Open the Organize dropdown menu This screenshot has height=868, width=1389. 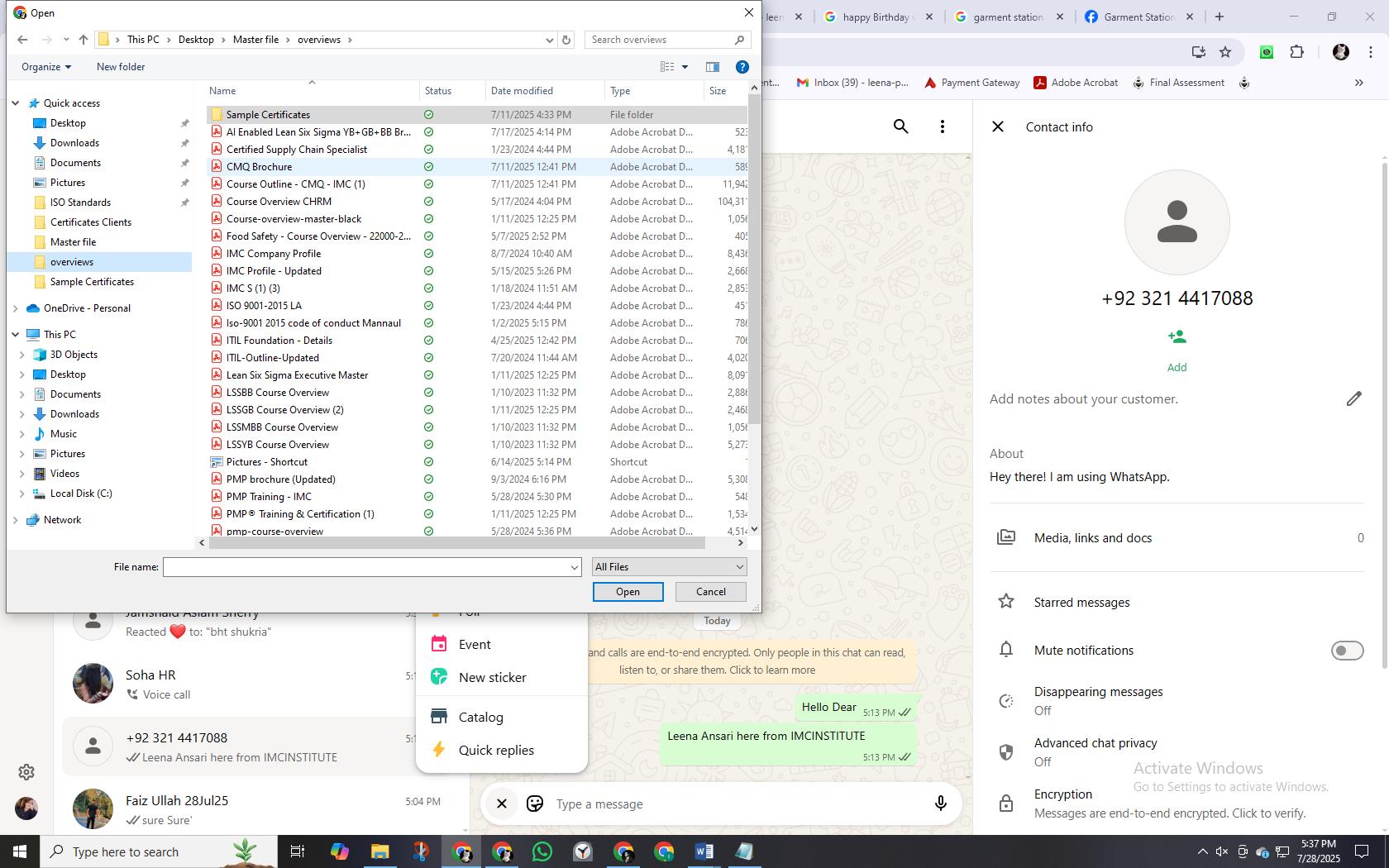(46, 67)
